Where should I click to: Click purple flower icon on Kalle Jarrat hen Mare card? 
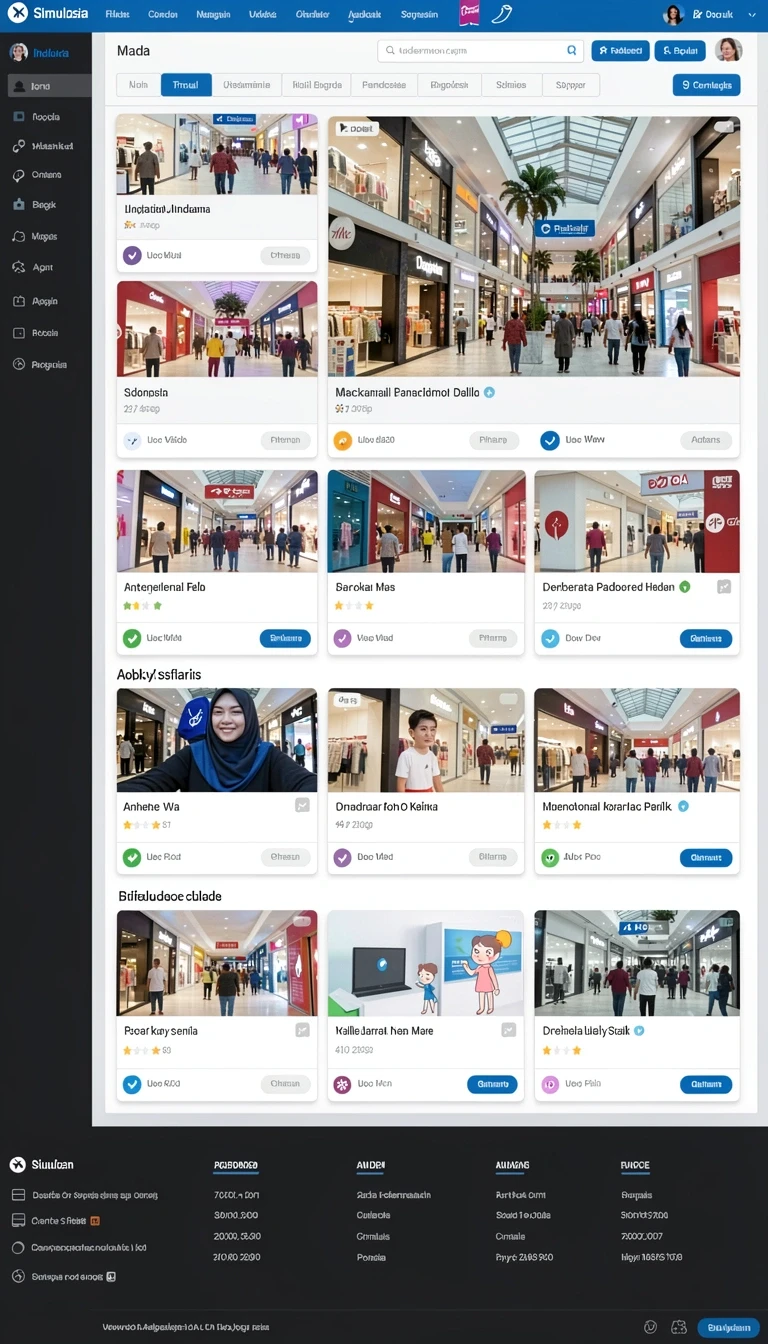(342, 1084)
